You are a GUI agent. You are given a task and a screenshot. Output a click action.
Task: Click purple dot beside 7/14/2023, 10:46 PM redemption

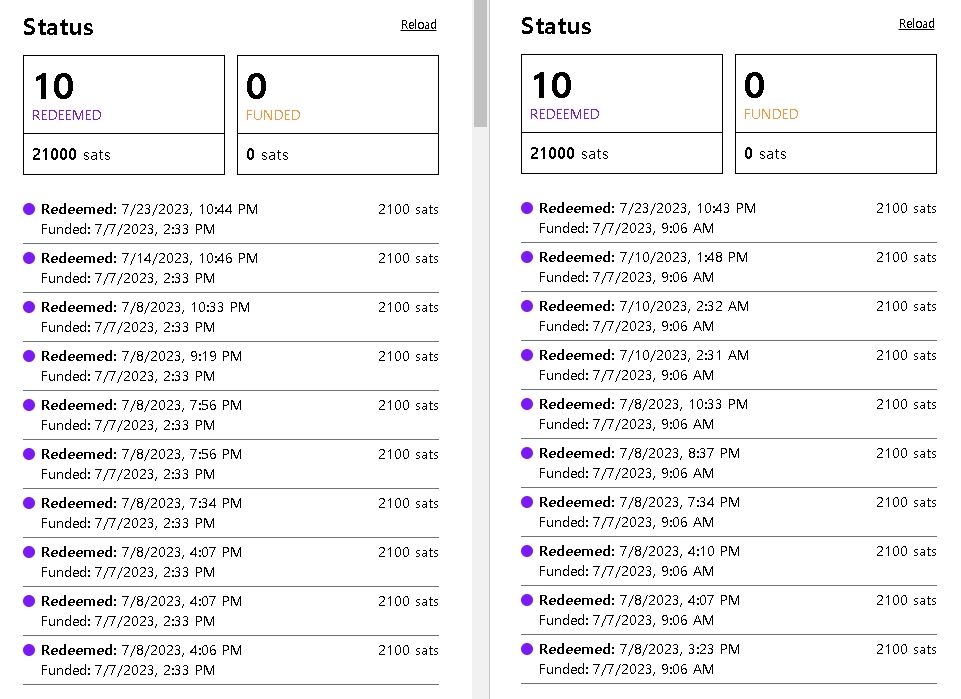pos(29,259)
